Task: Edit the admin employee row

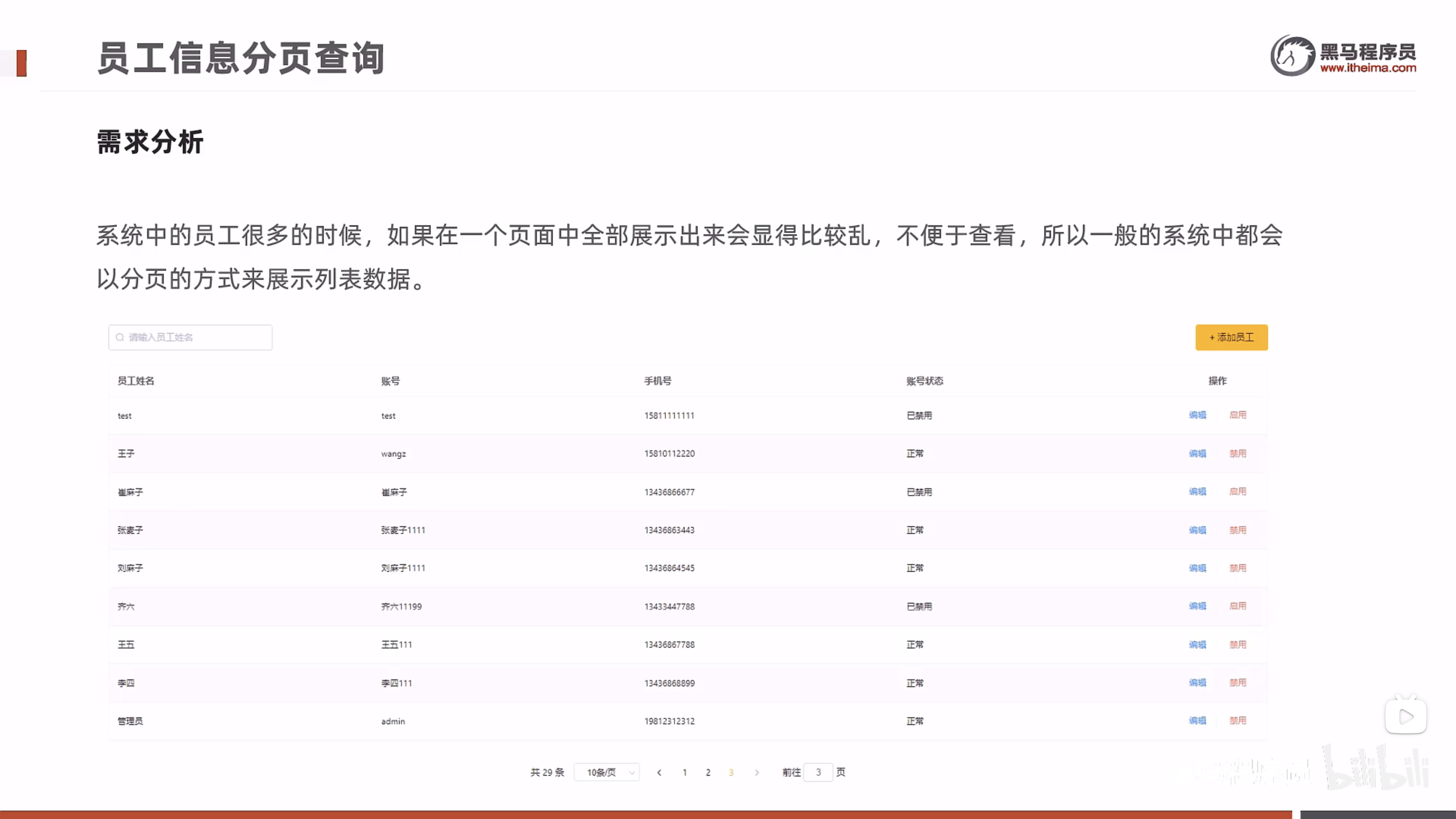Action: tap(1197, 721)
